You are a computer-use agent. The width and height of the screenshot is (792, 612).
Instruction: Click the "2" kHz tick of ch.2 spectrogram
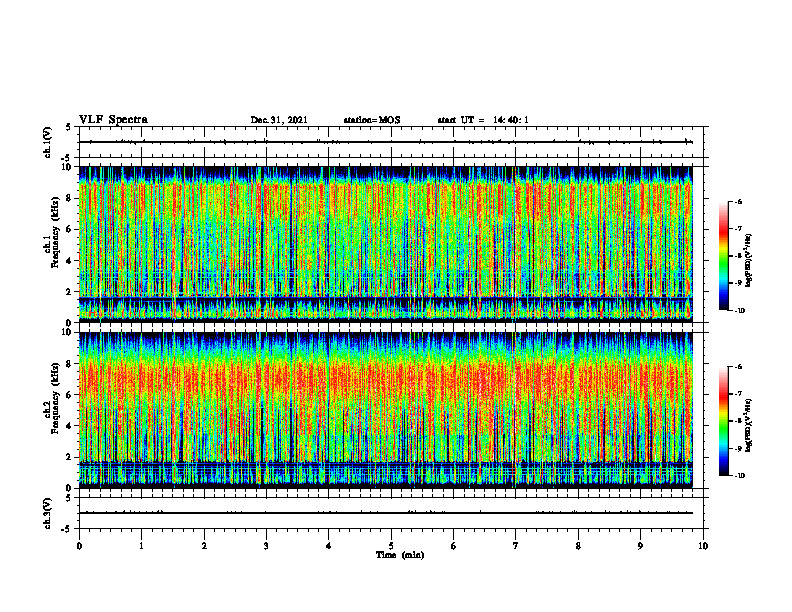69,457
